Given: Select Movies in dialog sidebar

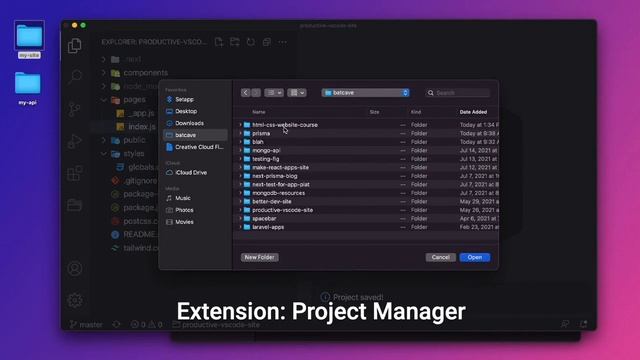Looking at the screenshot, I should click(x=195, y=222).
